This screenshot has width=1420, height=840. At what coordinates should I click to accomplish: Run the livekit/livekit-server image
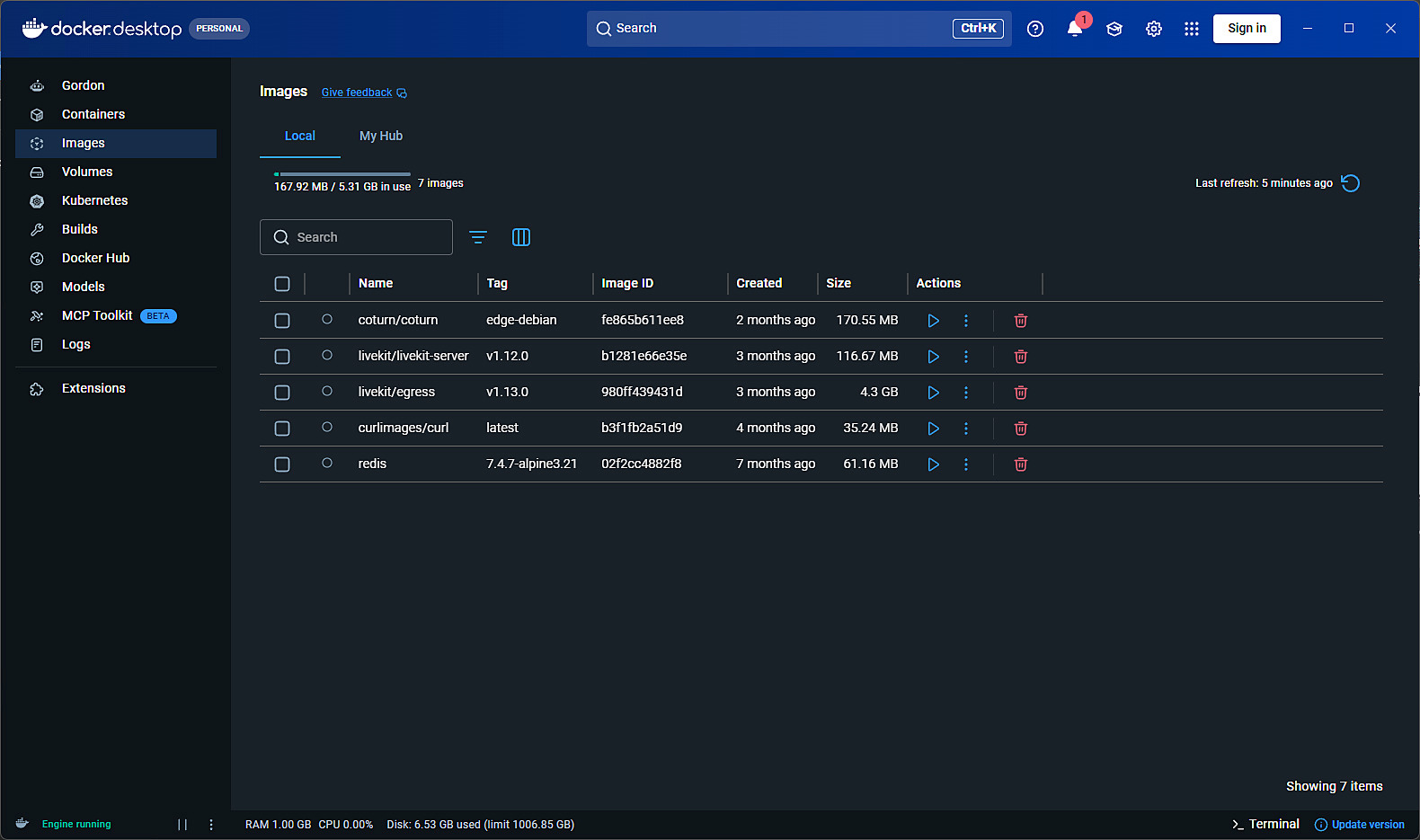pyautogui.click(x=933, y=357)
